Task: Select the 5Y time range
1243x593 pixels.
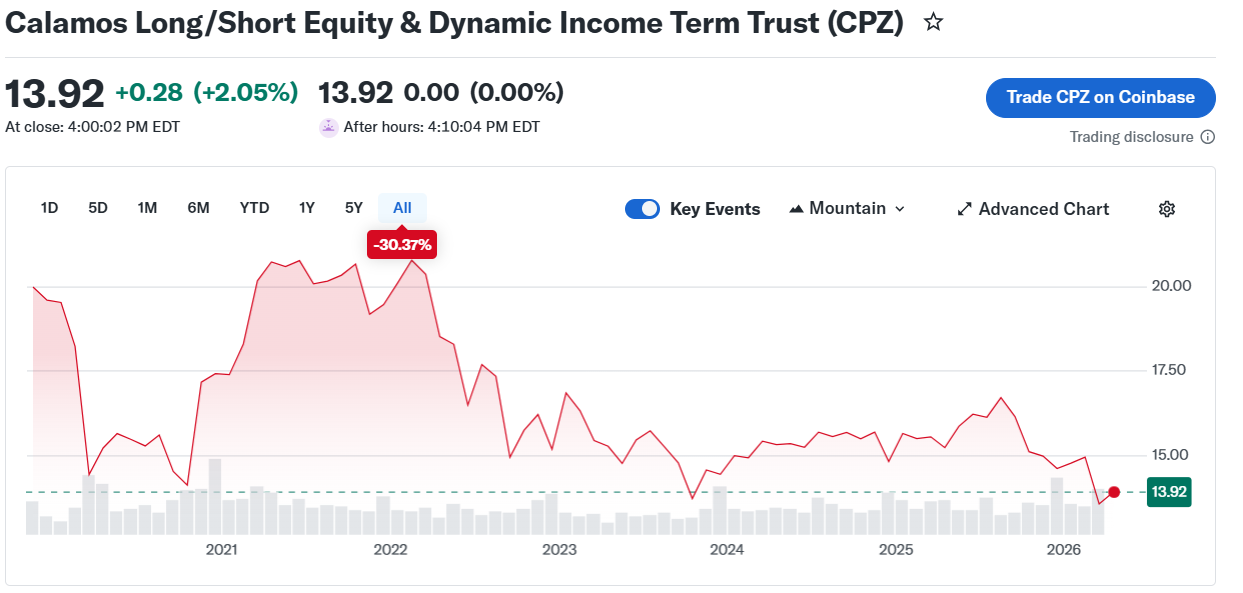Action: tap(354, 208)
